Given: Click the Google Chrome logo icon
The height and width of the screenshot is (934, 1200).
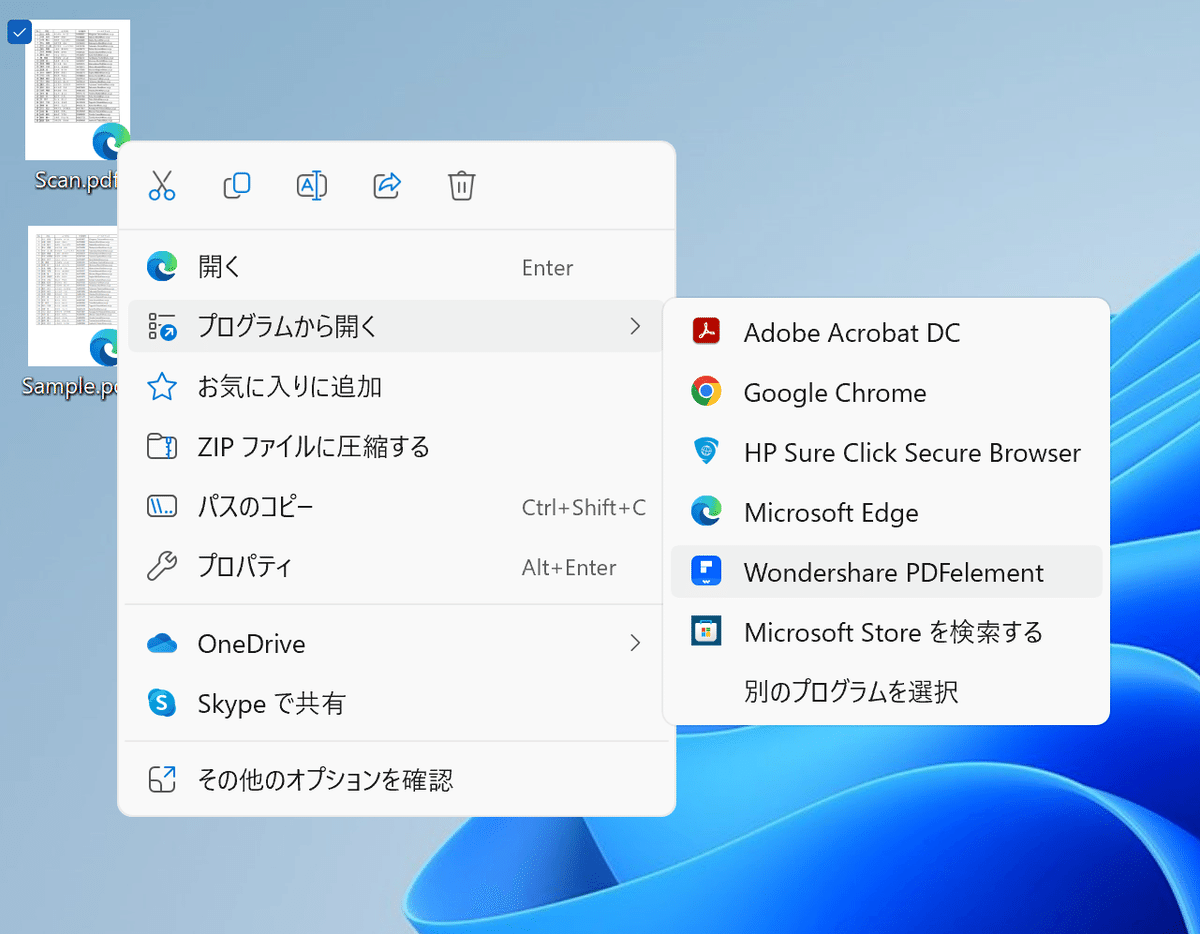Looking at the screenshot, I should pos(706,391).
